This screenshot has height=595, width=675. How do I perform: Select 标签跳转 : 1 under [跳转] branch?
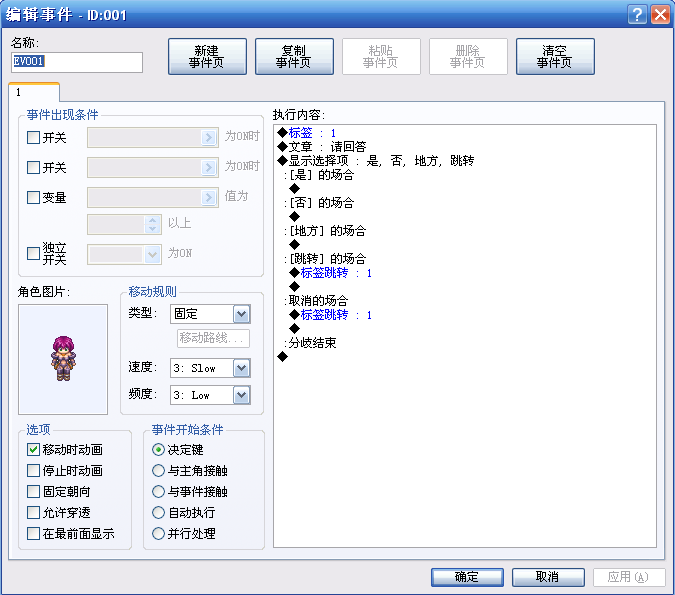(331, 273)
